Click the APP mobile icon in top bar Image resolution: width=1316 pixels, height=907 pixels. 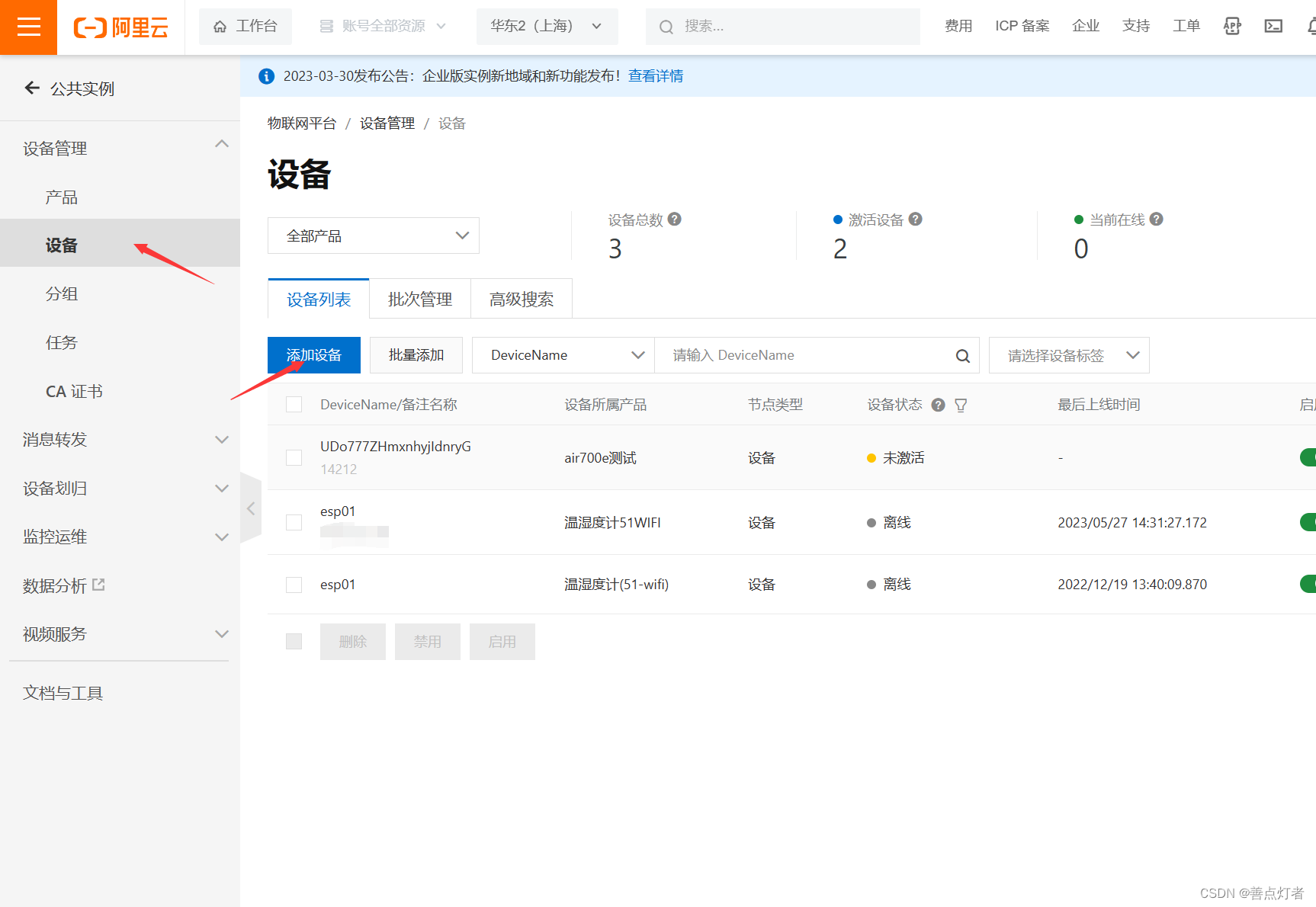(x=1232, y=26)
